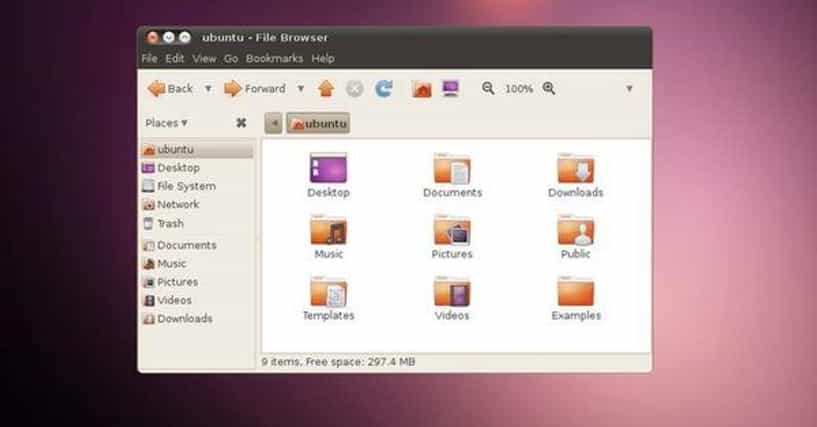Go to Home folder via toolbar icon
Viewport: 817px width, 427px height.
(422, 89)
